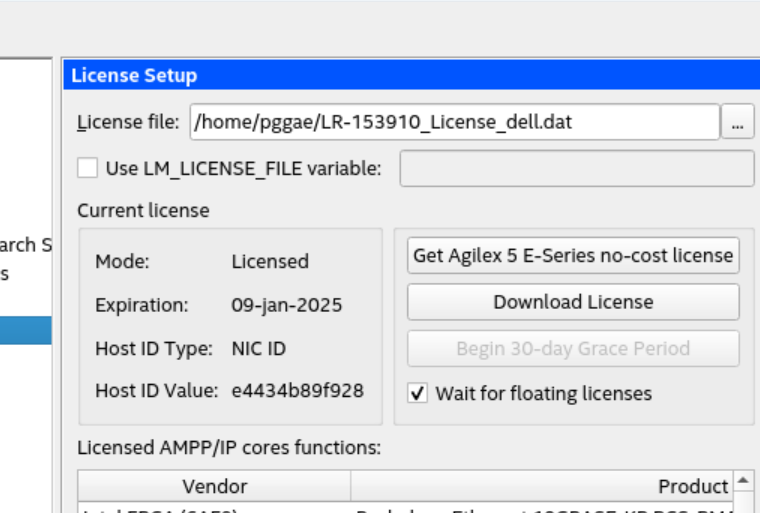
Task: Click the License file path field
Action: click(454, 122)
